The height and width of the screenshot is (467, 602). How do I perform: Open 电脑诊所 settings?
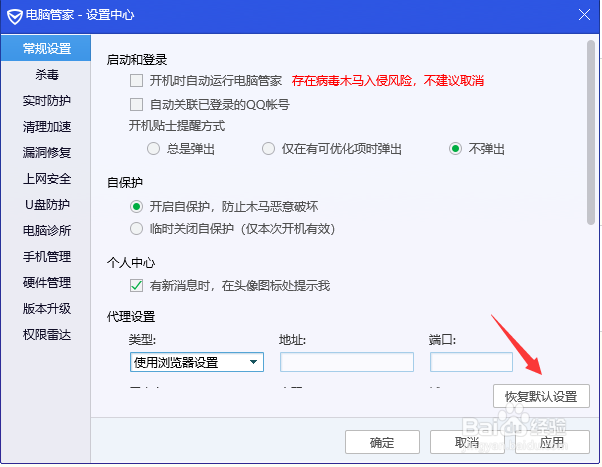click(46, 231)
